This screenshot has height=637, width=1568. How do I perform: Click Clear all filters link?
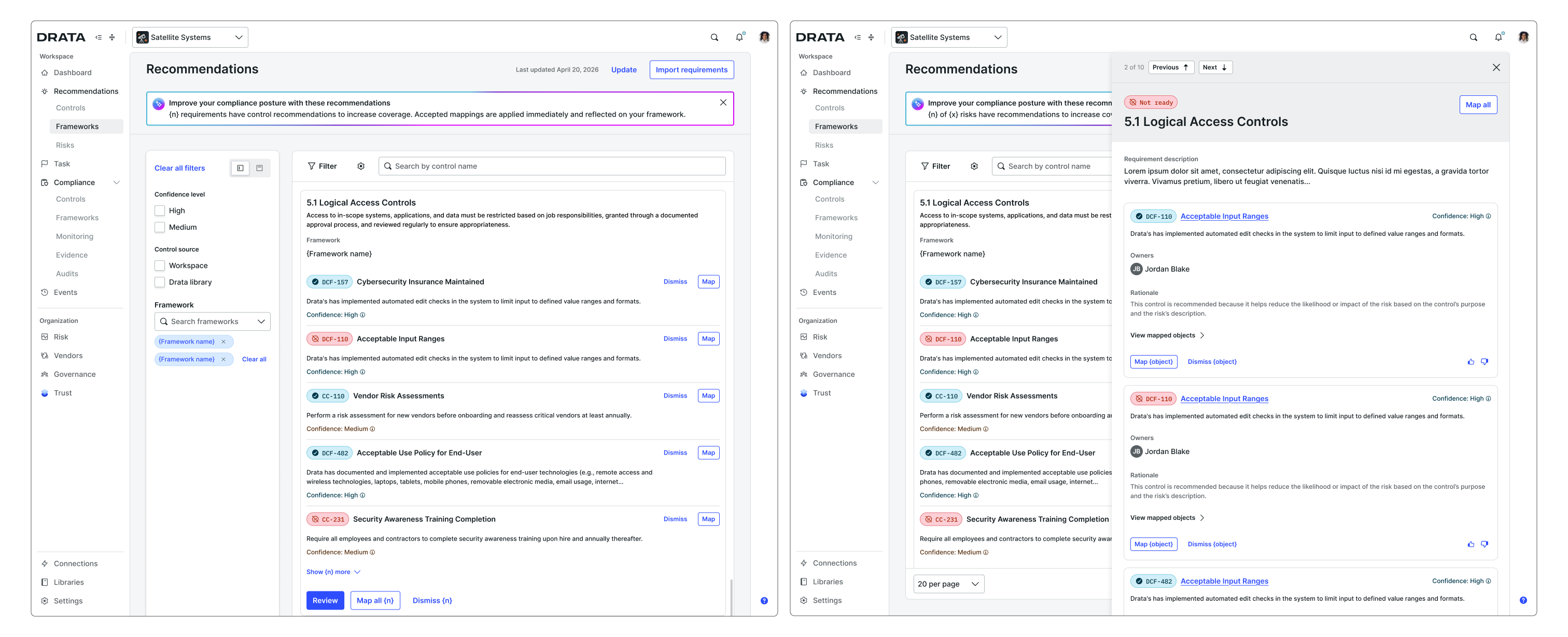pyautogui.click(x=179, y=168)
